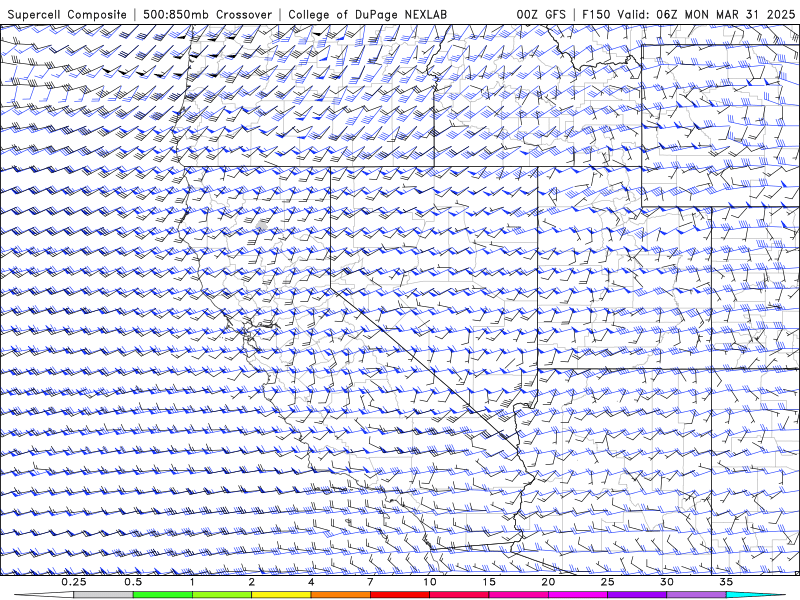Click the legend value 4

[x=311, y=582]
